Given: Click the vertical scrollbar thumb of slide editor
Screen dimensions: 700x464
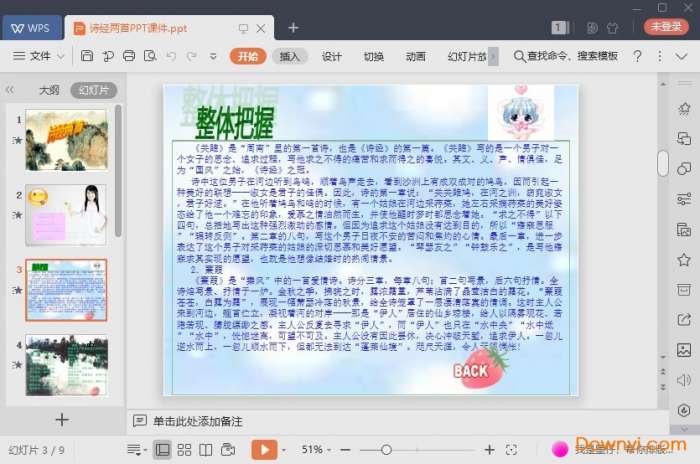Looking at the screenshot, I should (663, 163).
